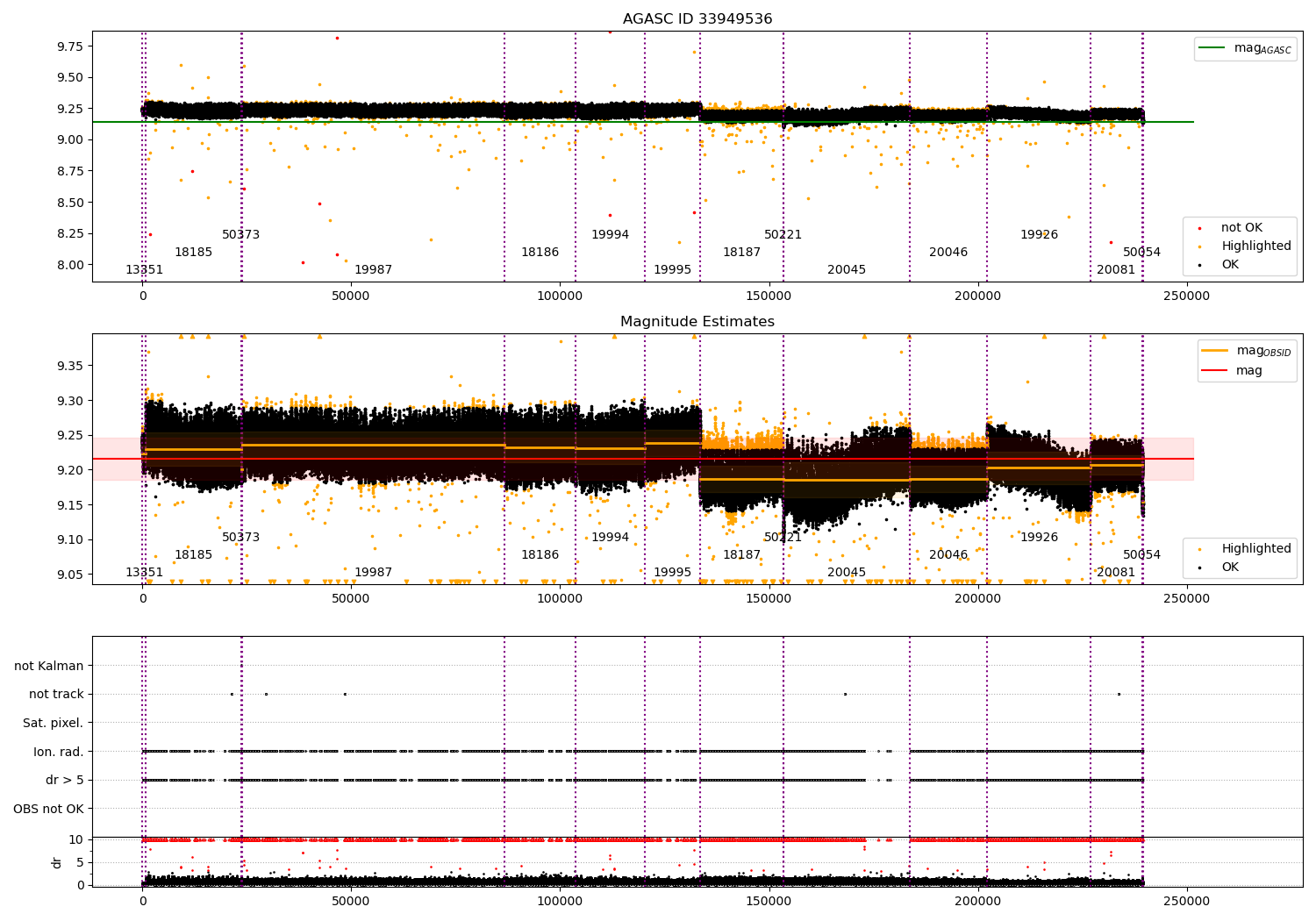Click OBSID label '20045' in Magnitude Estimates plot
This screenshot has height=921, width=1316.
point(847,573)
